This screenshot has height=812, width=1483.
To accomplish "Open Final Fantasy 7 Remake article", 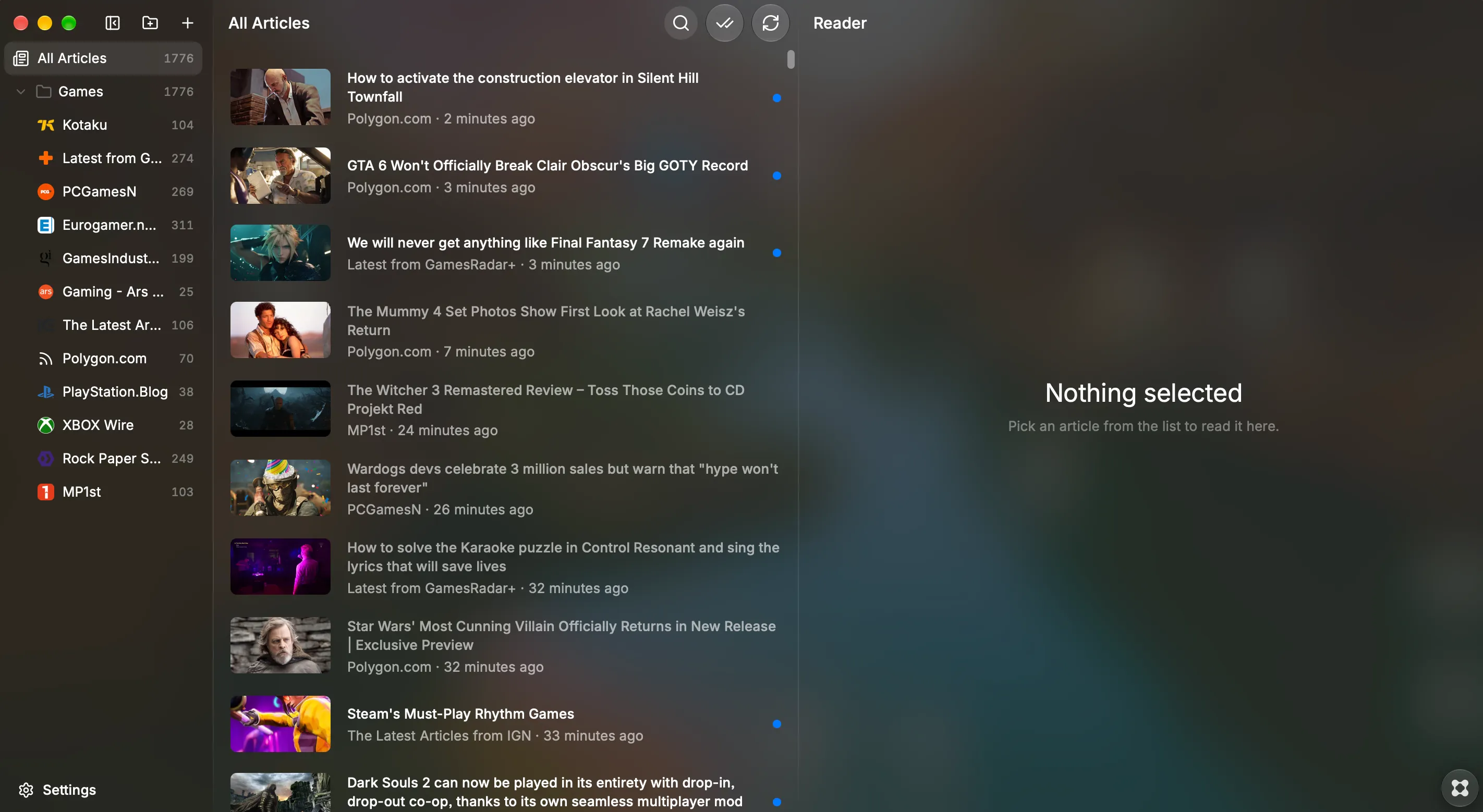I will [505, 253].
